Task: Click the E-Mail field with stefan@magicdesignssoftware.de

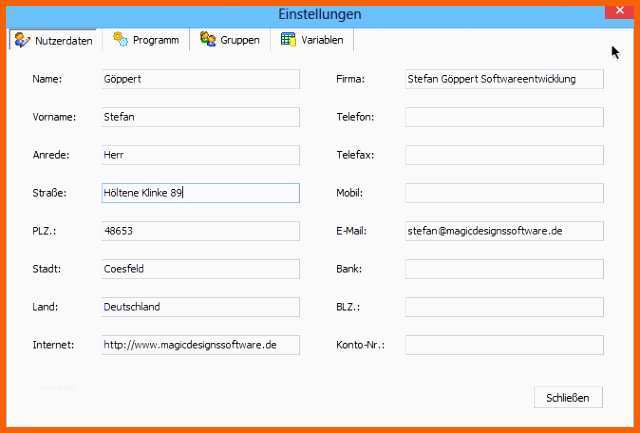Action: tap(504, 231)
